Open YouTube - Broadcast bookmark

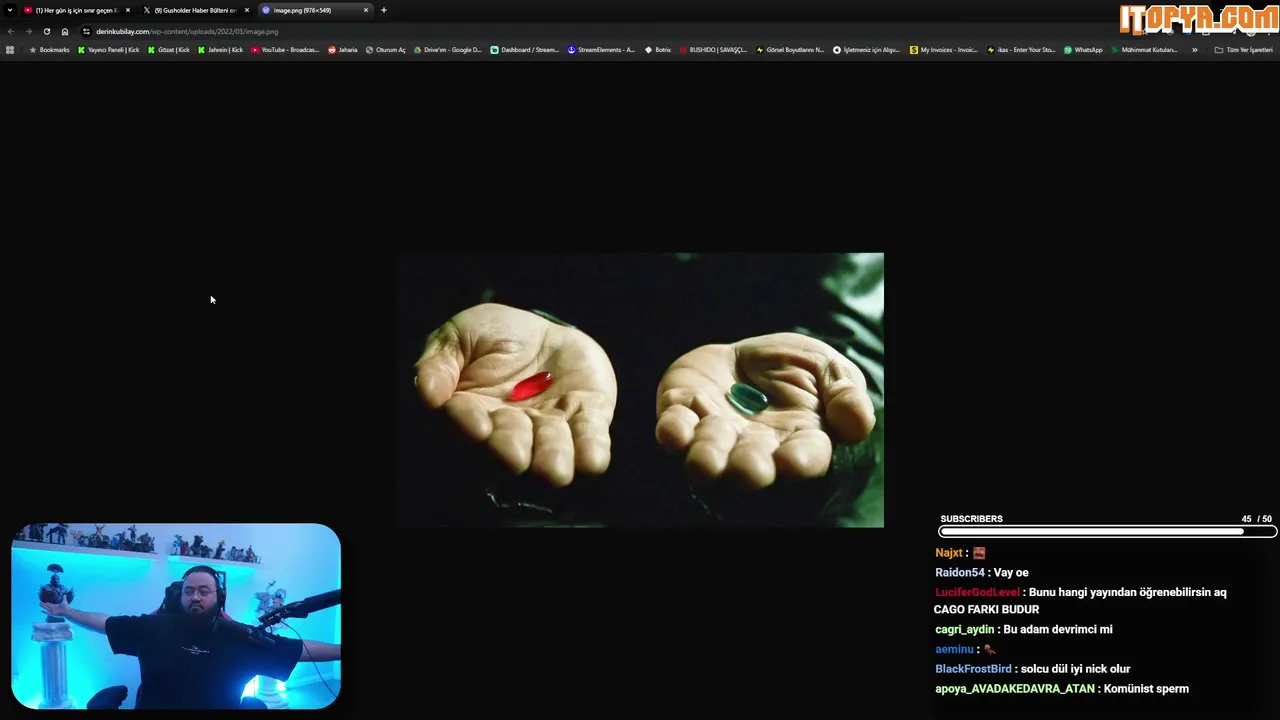285,49
